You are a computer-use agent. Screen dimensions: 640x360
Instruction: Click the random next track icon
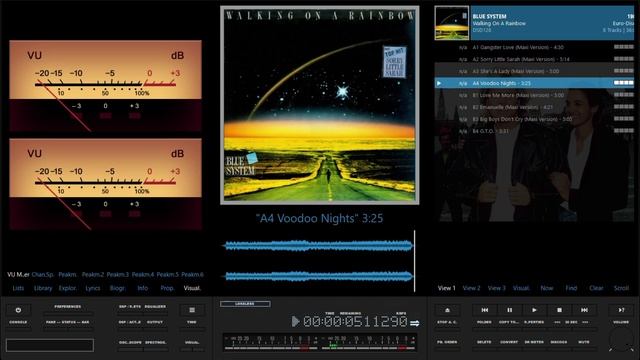pos(621,310)
